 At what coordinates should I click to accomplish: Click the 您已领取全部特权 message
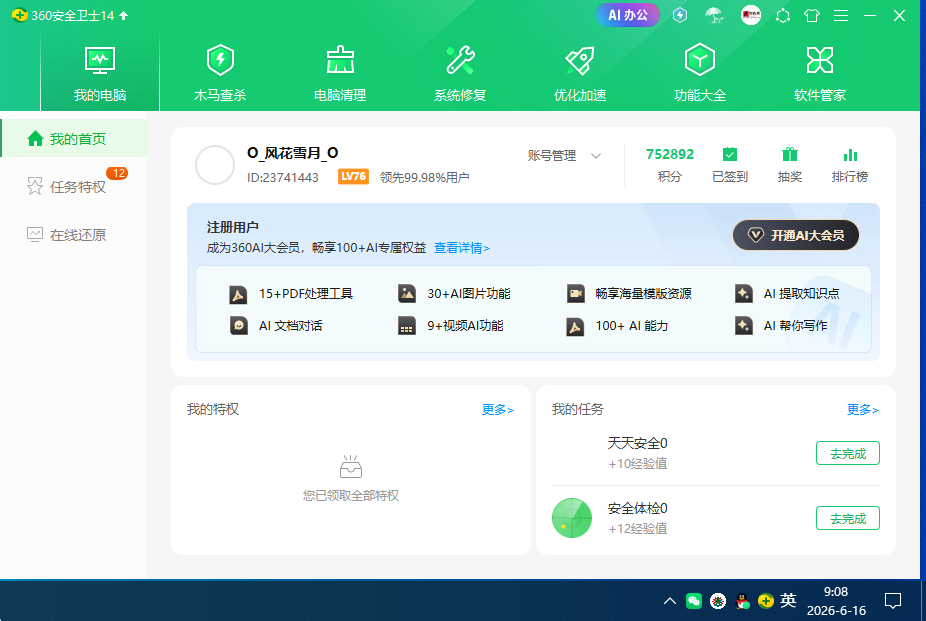[351, 495]
